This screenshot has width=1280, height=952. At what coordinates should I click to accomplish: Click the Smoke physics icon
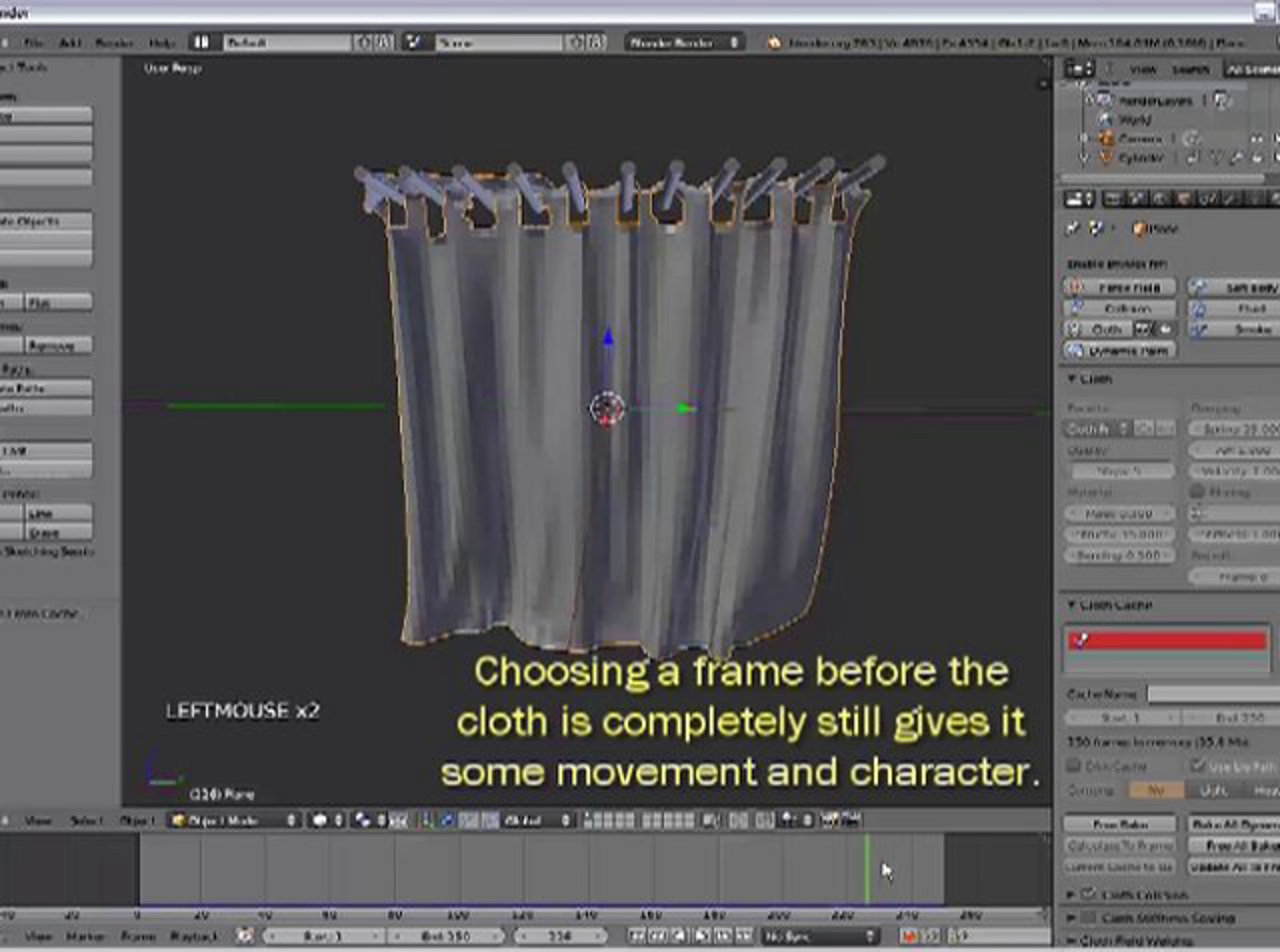point(1199,330)
